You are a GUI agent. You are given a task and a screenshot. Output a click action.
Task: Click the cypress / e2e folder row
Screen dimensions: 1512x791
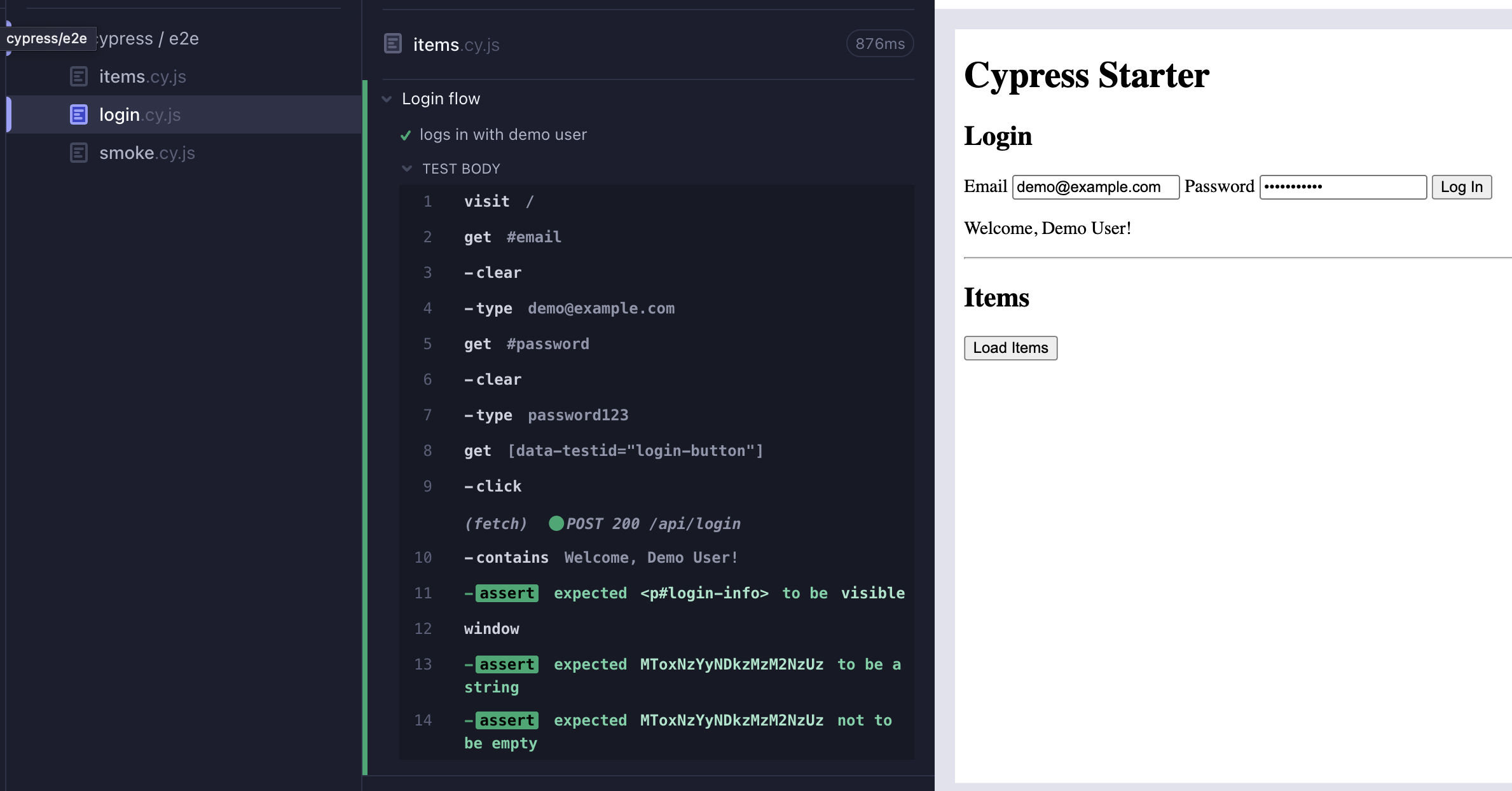click(149, 39)
